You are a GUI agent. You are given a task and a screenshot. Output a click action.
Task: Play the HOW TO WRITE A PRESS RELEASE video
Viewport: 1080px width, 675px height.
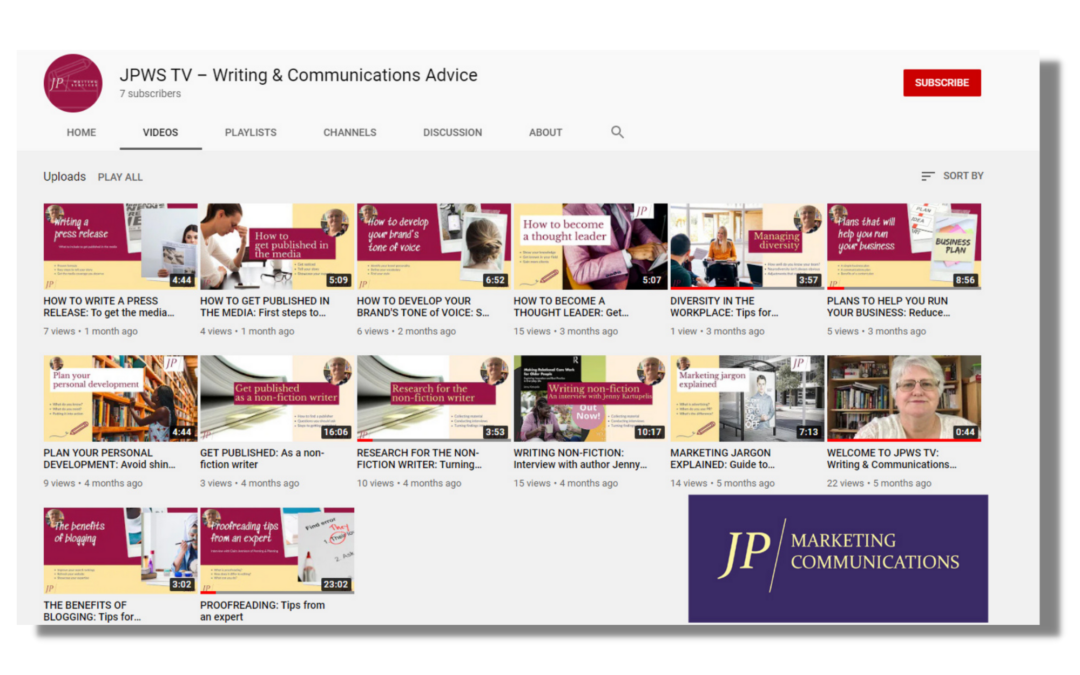(119, 245)
